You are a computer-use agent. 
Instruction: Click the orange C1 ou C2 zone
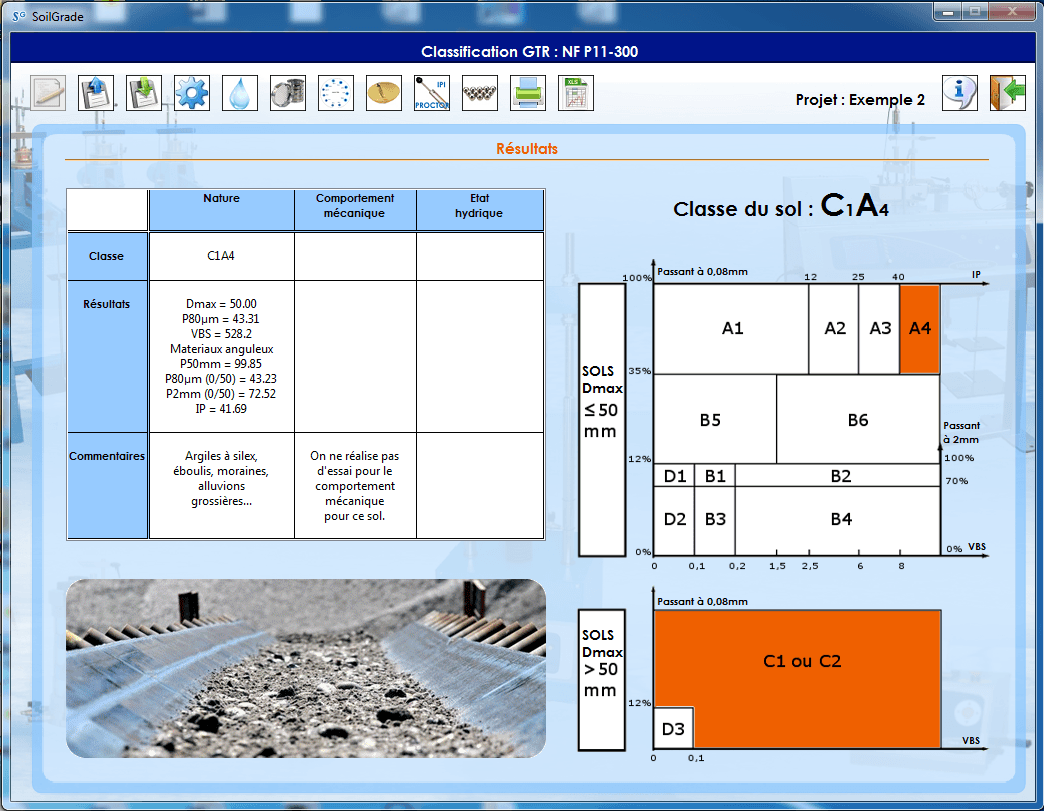(x=802, y=661)
